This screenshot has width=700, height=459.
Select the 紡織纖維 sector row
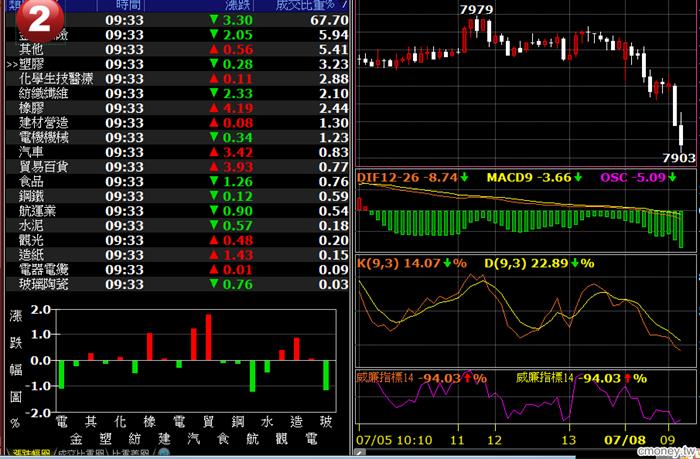177,93
